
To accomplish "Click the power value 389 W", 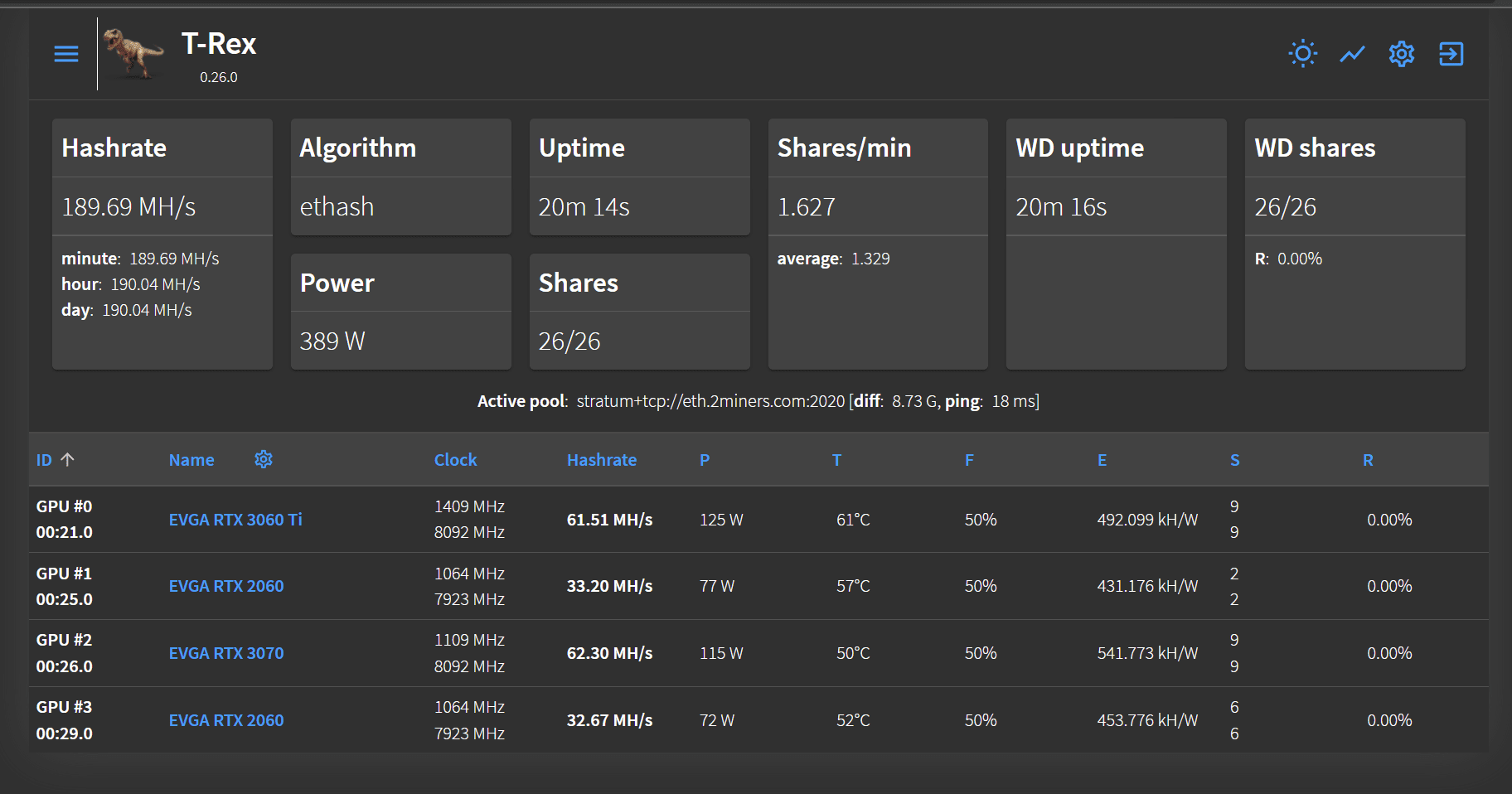I will coord(332,341).
